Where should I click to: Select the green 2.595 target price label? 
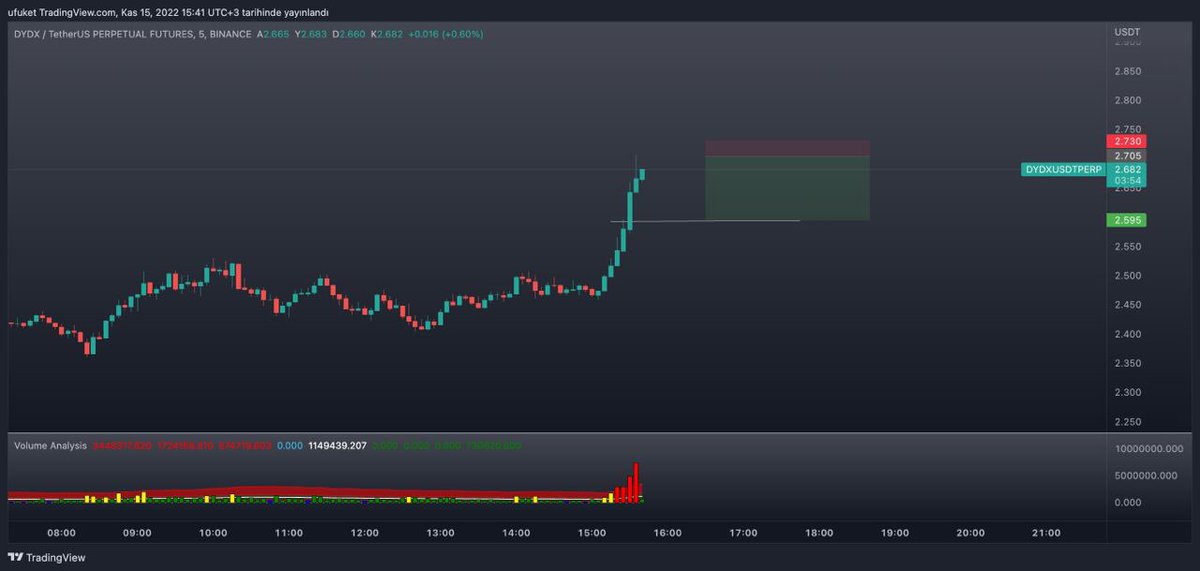1126,220
